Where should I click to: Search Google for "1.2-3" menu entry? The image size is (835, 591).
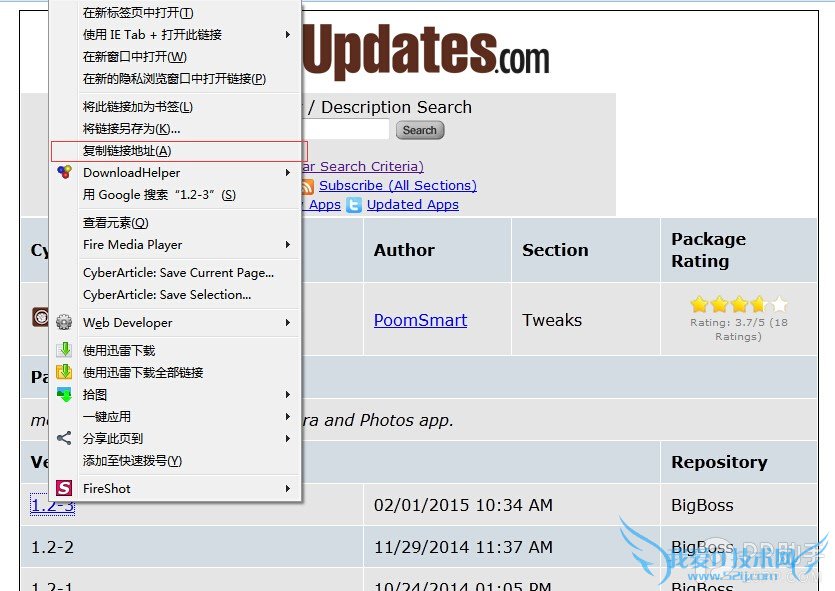[x=159, y=195]
